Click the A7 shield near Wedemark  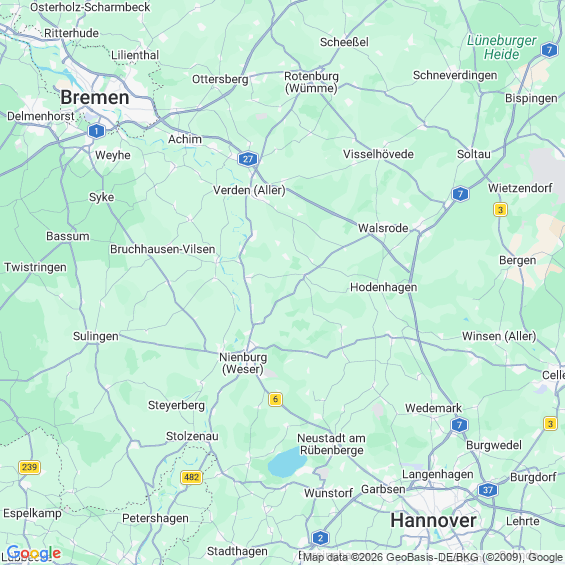click(459, 425)
